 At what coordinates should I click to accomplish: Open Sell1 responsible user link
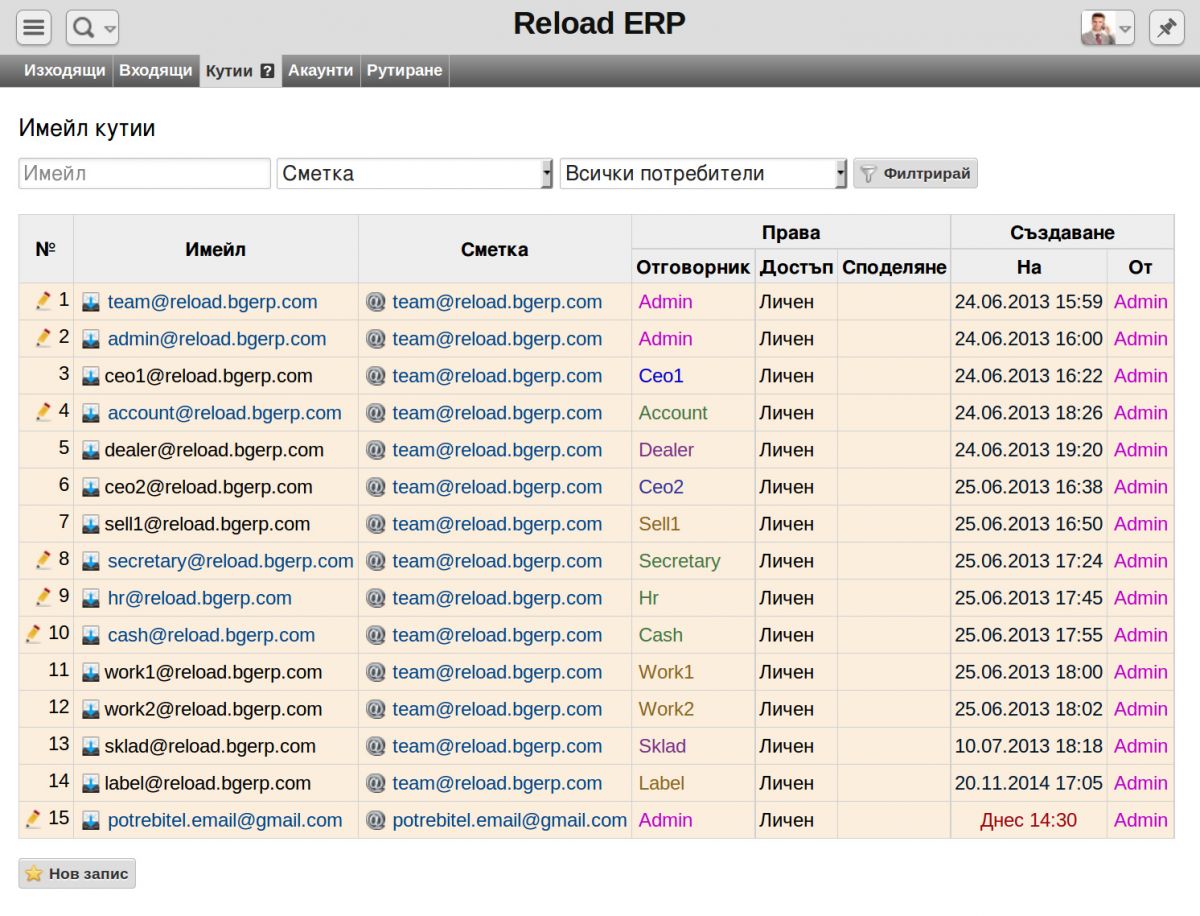[659, 524]
